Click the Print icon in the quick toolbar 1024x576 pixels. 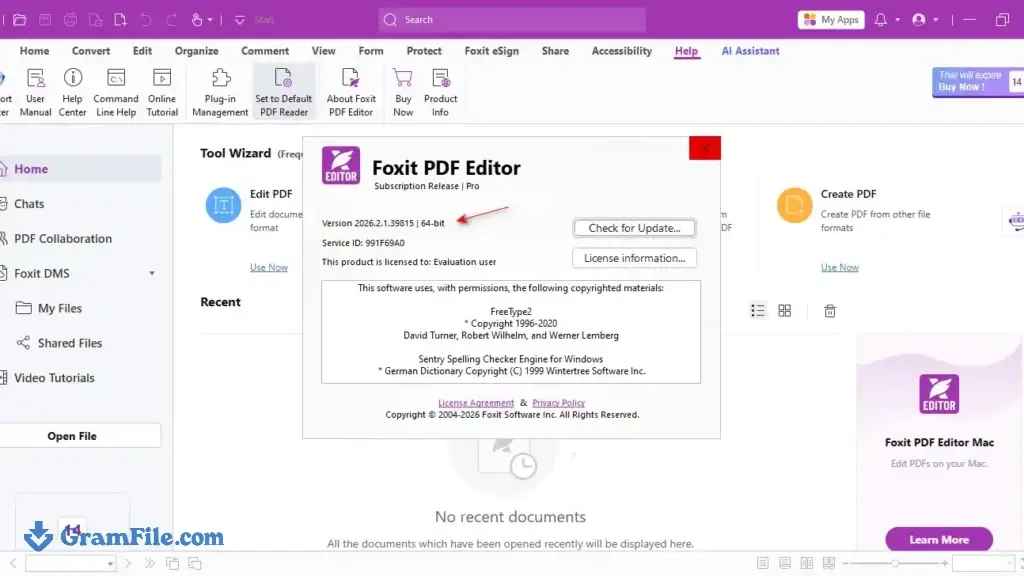[x=70, y=20]
